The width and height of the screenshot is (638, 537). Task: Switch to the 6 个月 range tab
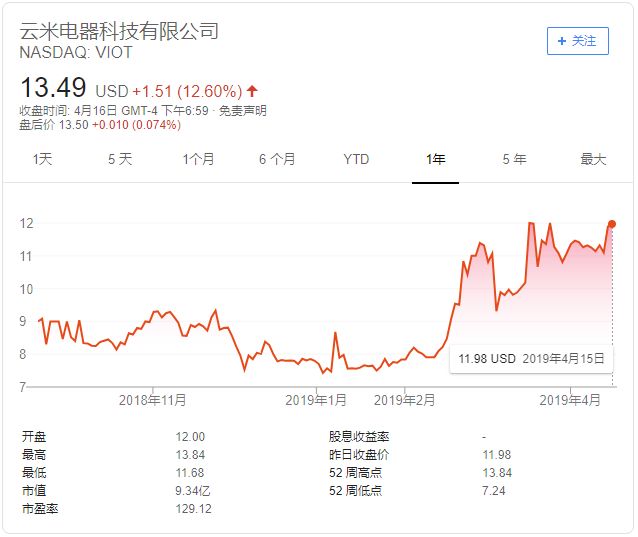[277, 159]
